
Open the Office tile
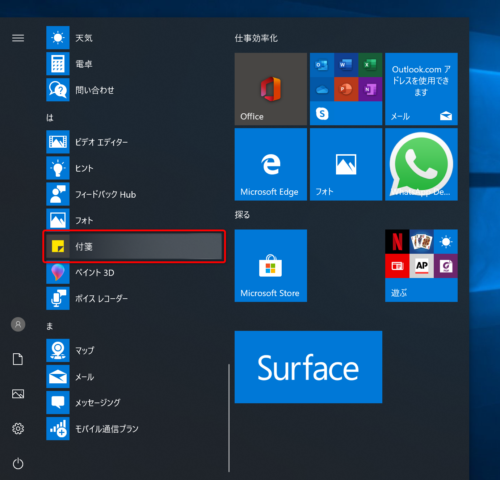click(x=271, y=89)
